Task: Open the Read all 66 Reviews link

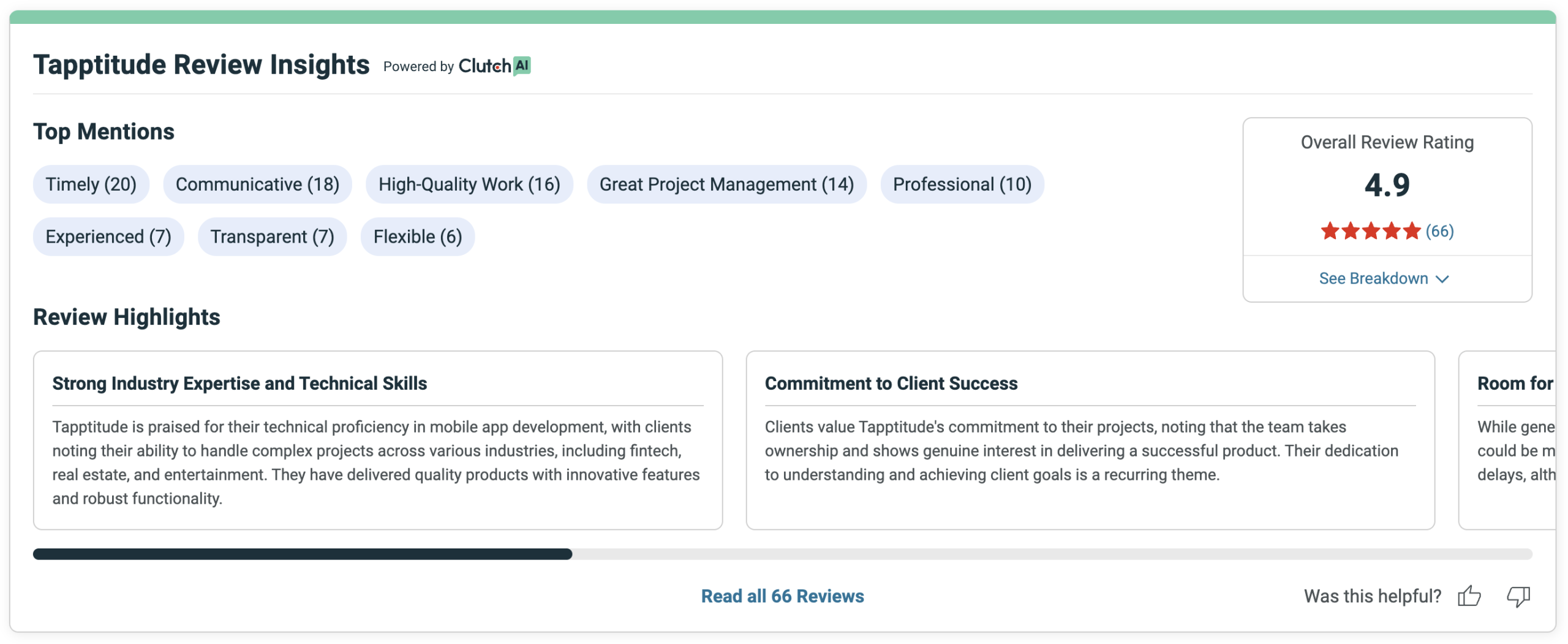Action: click(x=782, y=596)
